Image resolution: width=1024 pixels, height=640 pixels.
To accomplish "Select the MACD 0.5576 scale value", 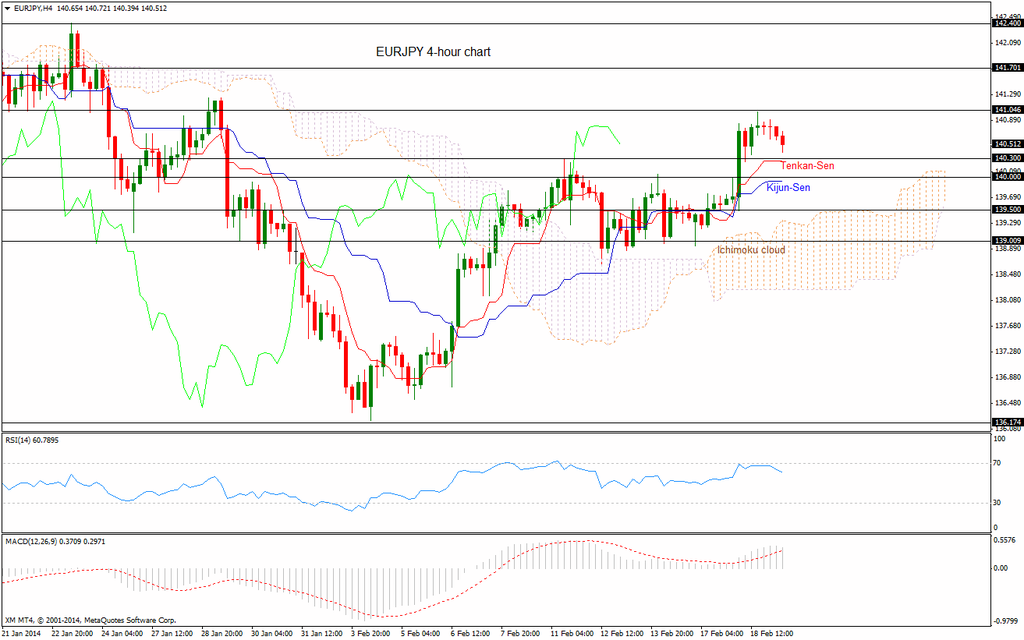I will (1004, 541).
